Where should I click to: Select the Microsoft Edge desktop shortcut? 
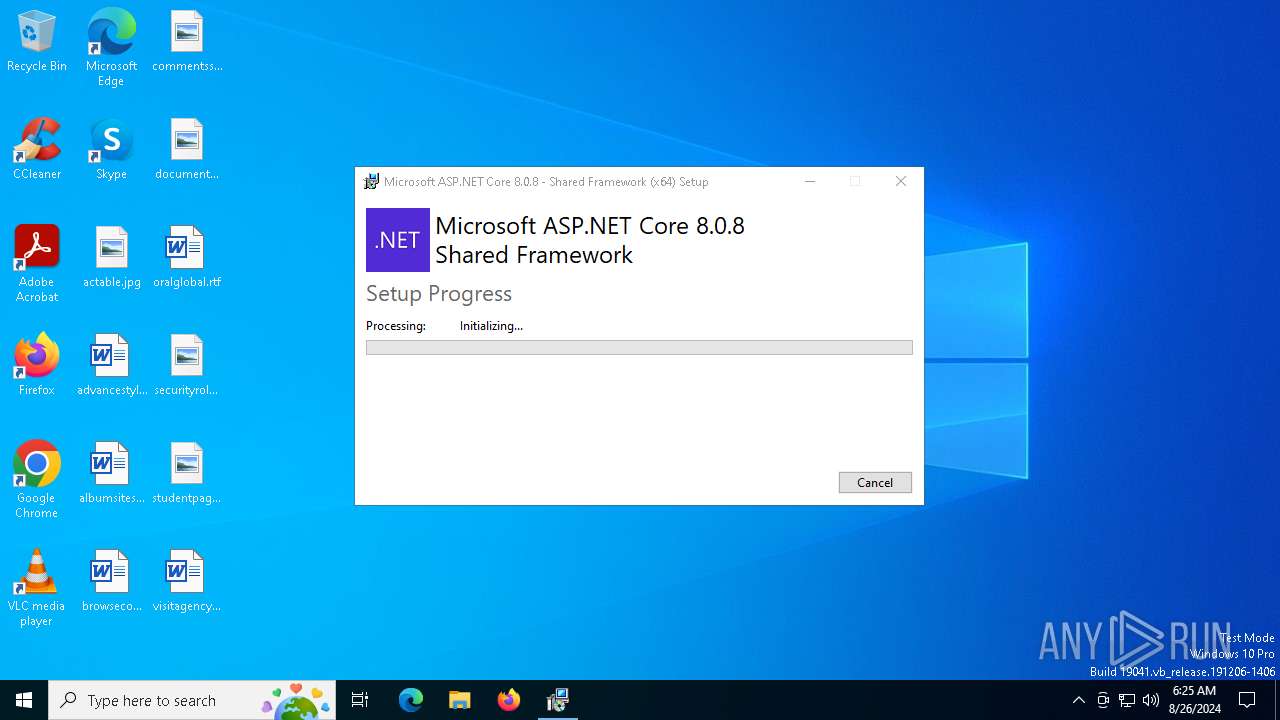111,48
